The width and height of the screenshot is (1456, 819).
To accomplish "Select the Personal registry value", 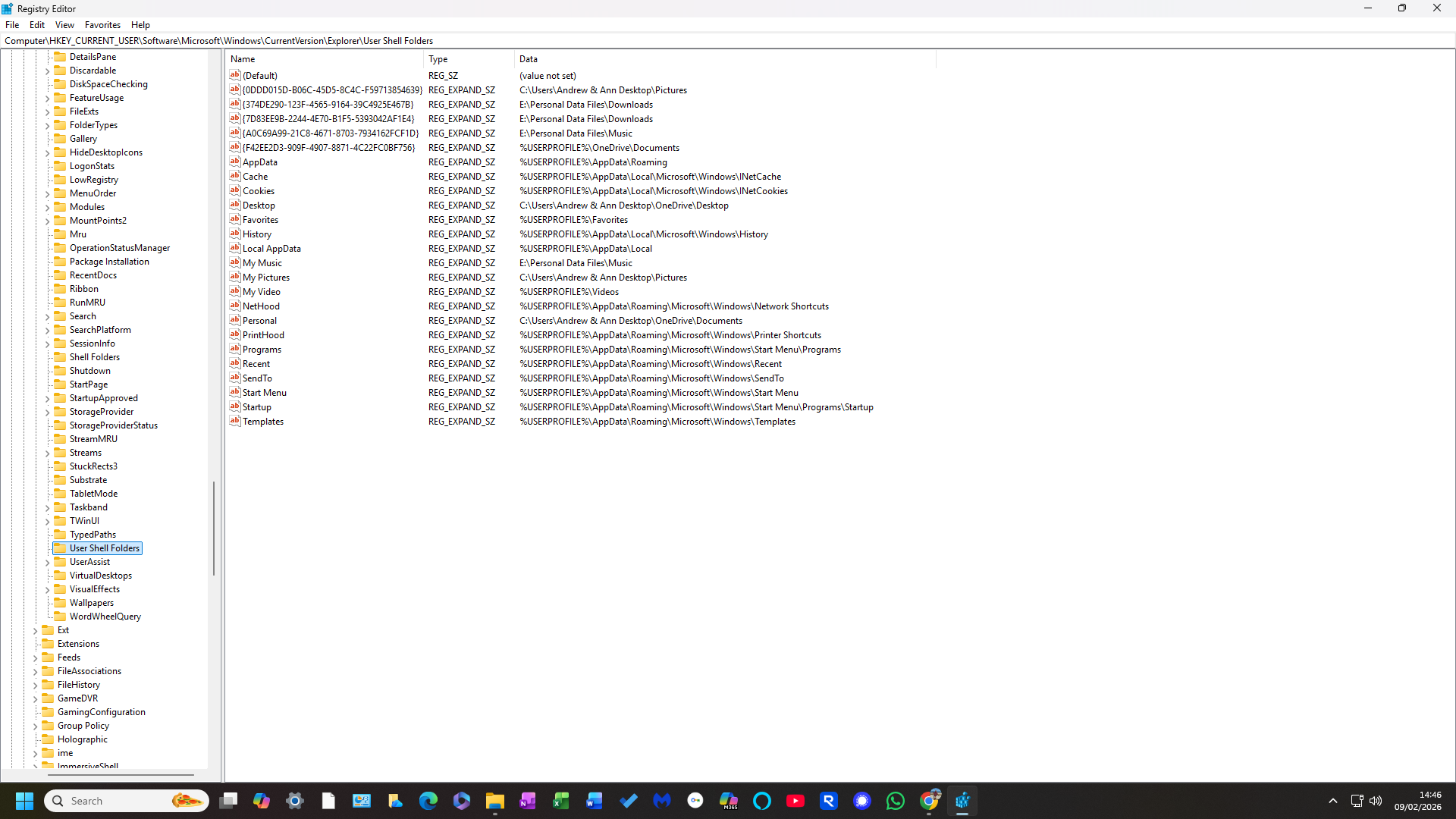I will [x=259, y=321].
